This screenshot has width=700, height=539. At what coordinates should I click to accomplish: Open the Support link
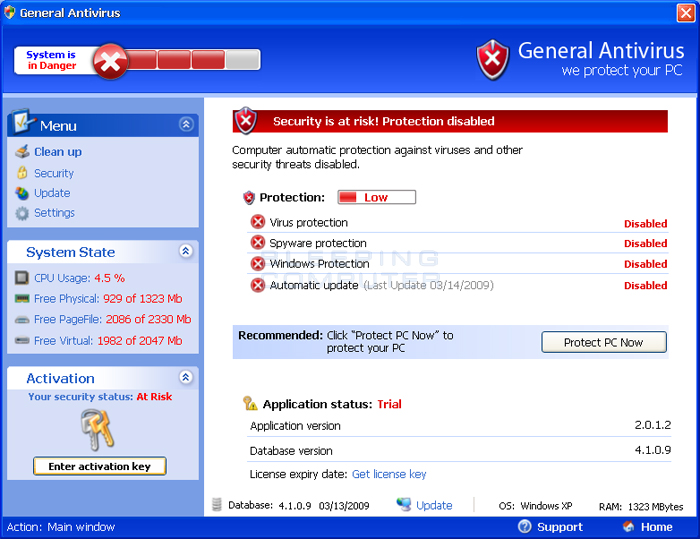click(x=560, y=527)
